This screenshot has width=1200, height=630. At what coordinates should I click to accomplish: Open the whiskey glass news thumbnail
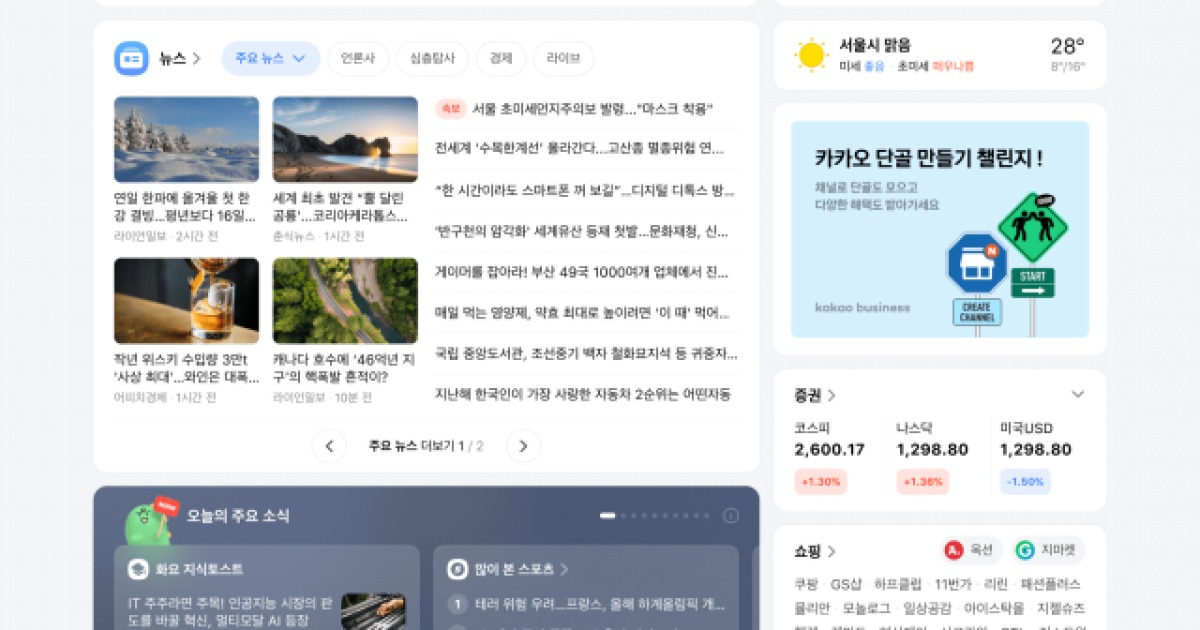pos(186,301)
